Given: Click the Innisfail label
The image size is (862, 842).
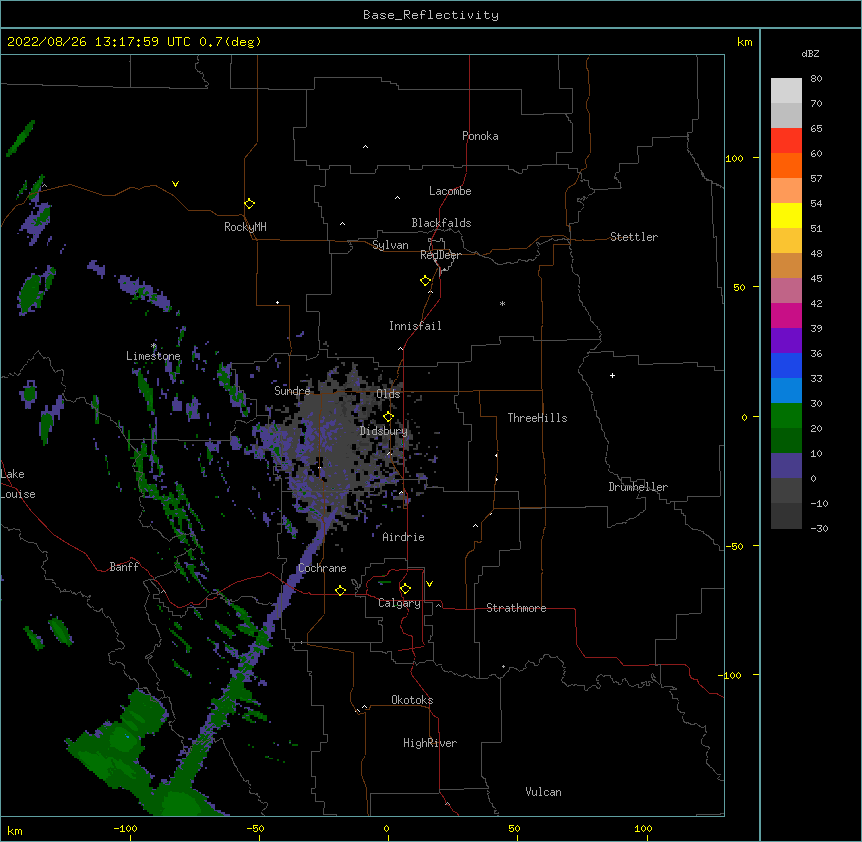Looking at the screenshot, I should tap(415, 326).
